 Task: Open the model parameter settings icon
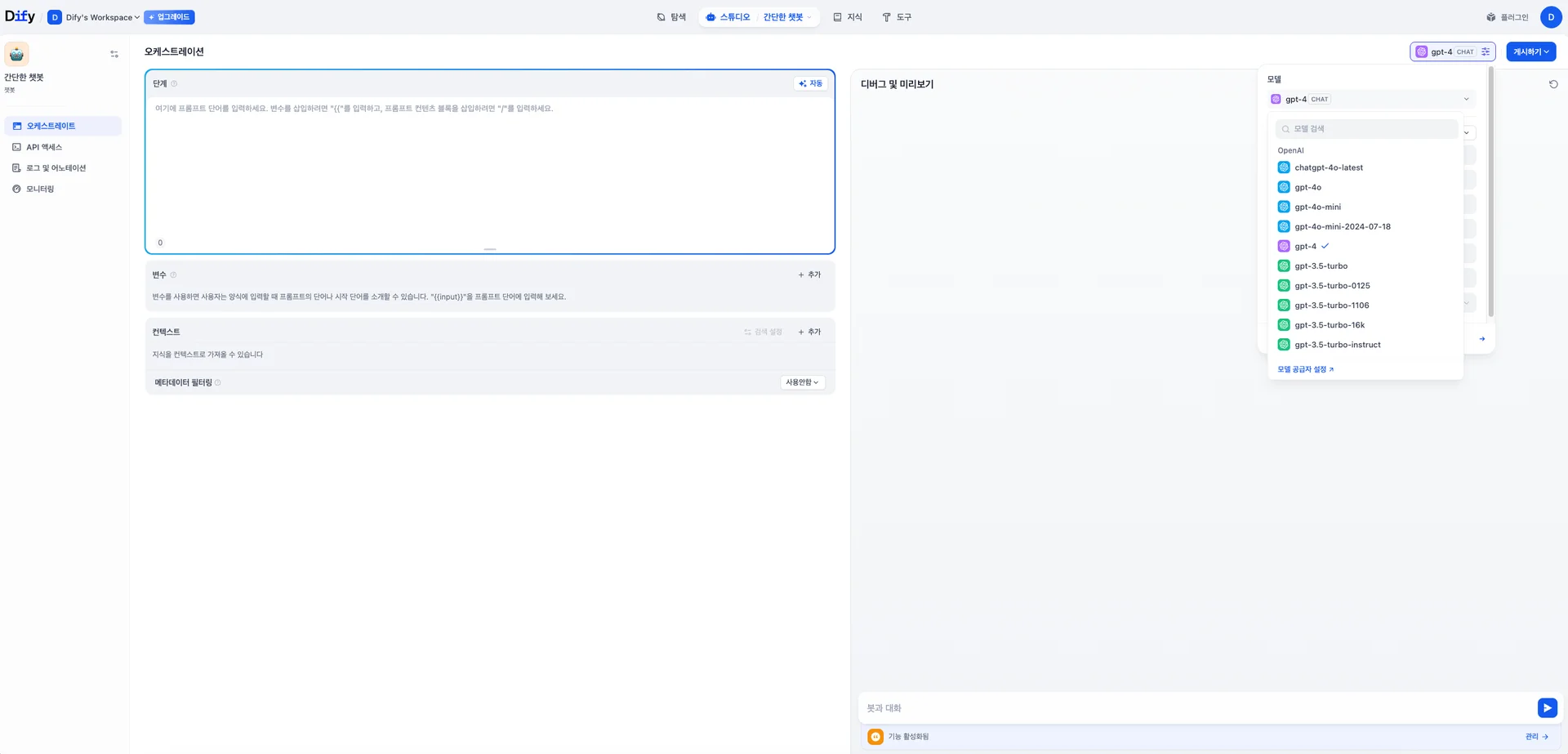tap(1486, 51)
